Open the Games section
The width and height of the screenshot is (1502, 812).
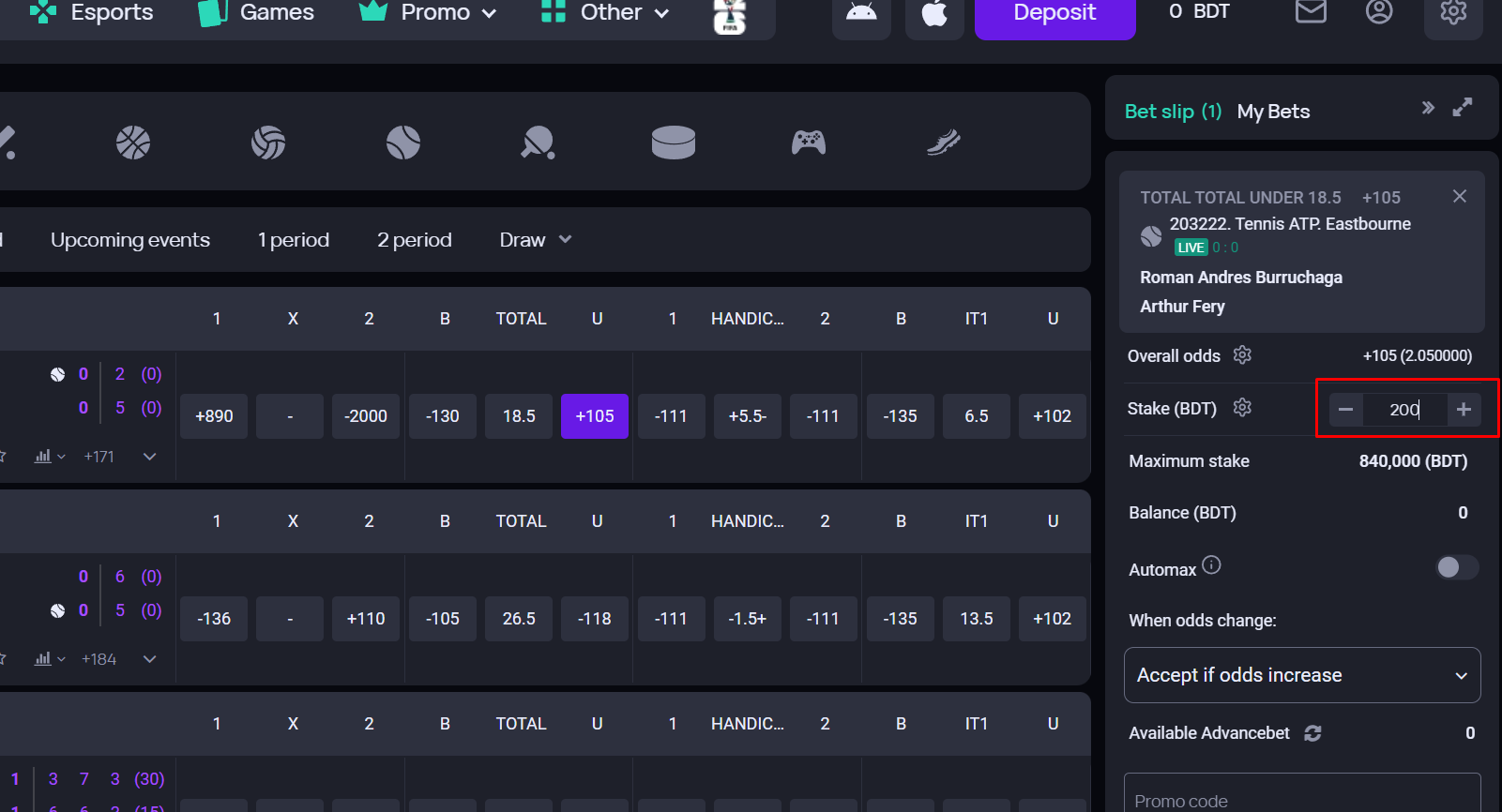point(256,12)
